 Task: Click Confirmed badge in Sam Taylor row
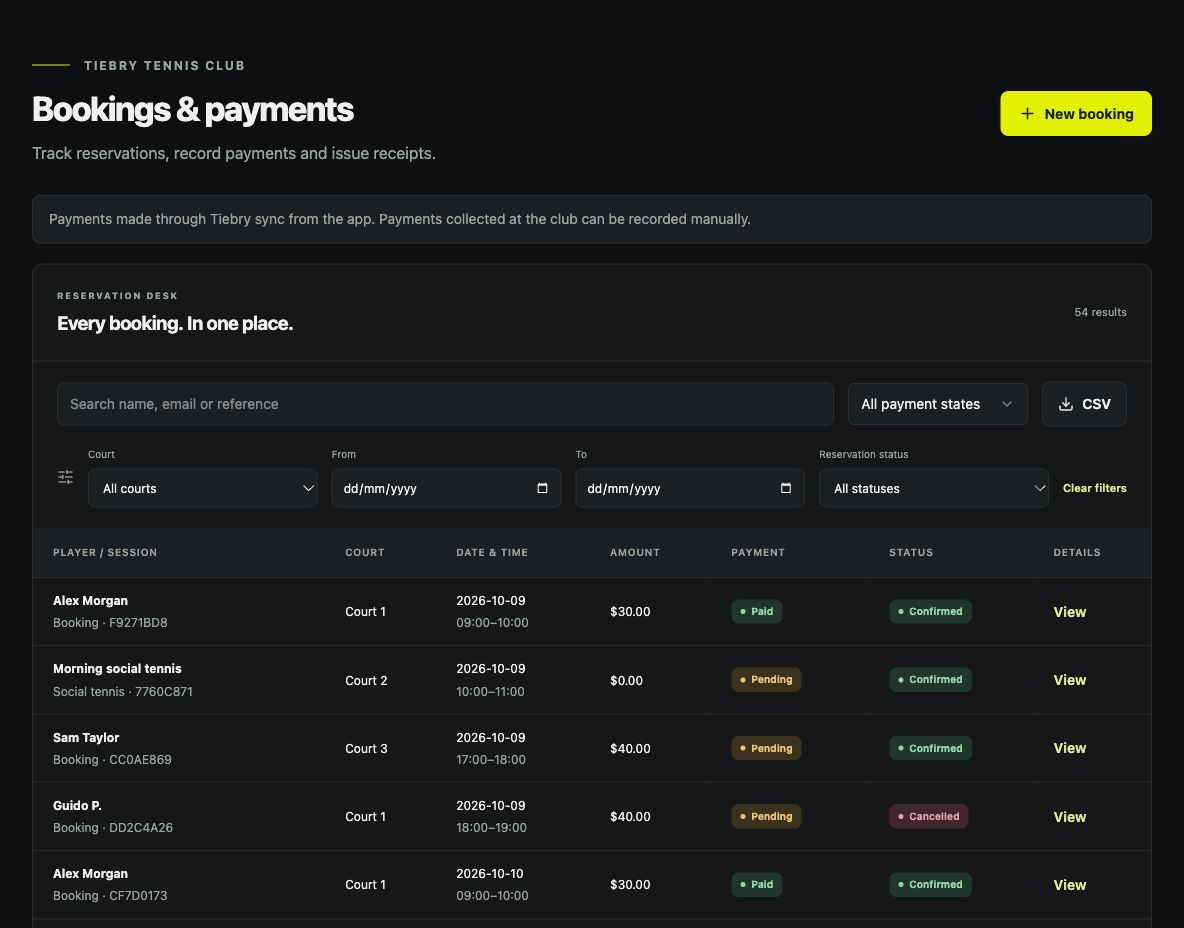(930, 748)
